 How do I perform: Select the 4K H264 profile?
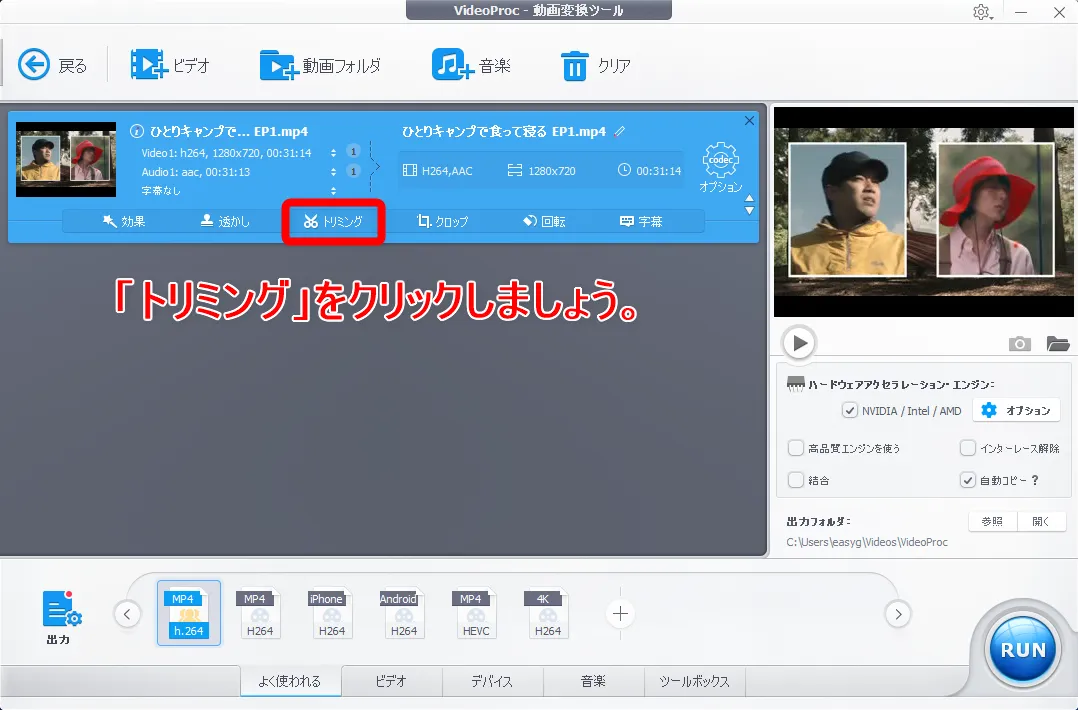(547, 613)
